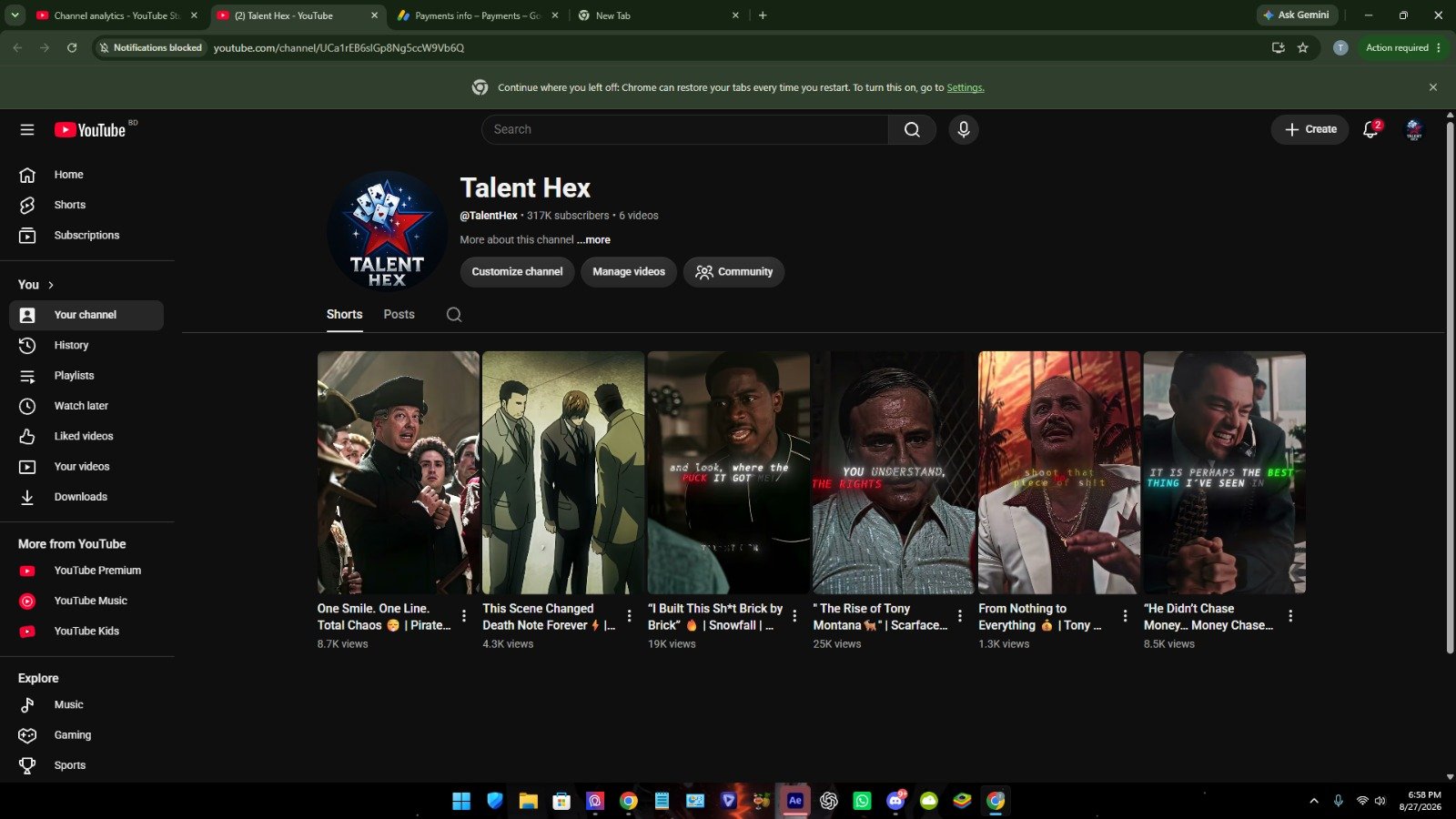Screen dimensions: 1456x819
Task: Open YouTube Premium link
Action: (x=86, y=571)
